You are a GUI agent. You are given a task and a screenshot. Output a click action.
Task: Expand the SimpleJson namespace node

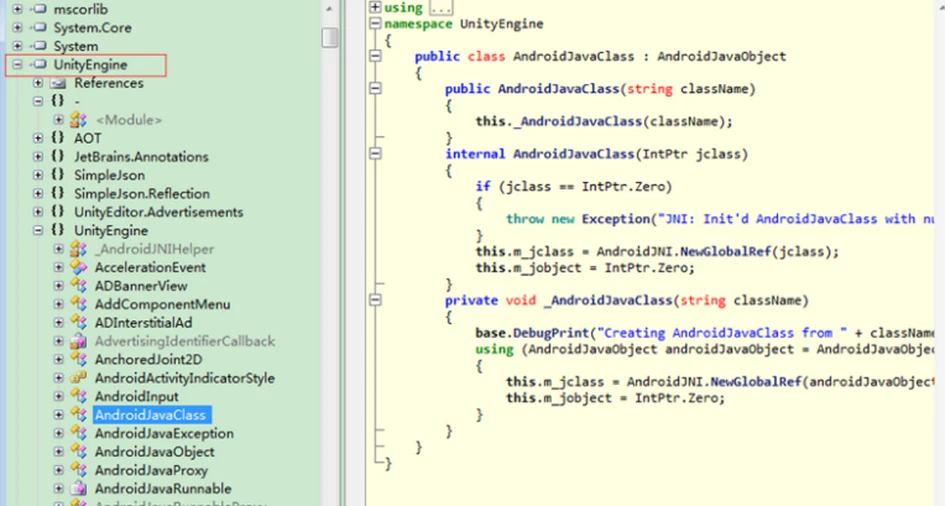37,175
